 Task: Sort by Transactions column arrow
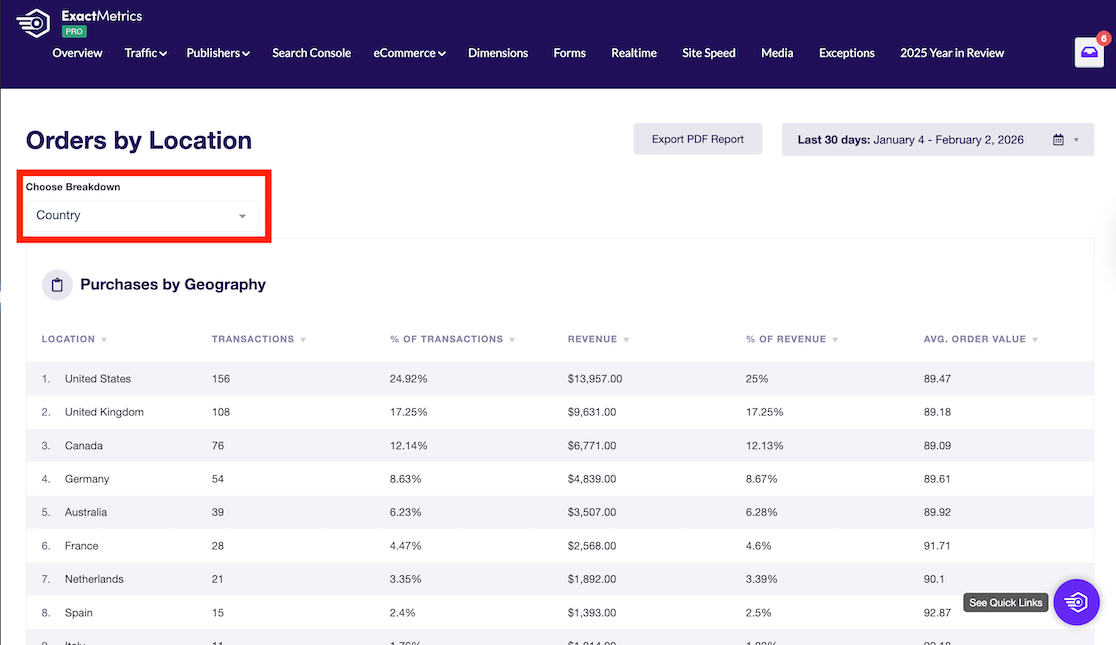click(x=303, y=340)
